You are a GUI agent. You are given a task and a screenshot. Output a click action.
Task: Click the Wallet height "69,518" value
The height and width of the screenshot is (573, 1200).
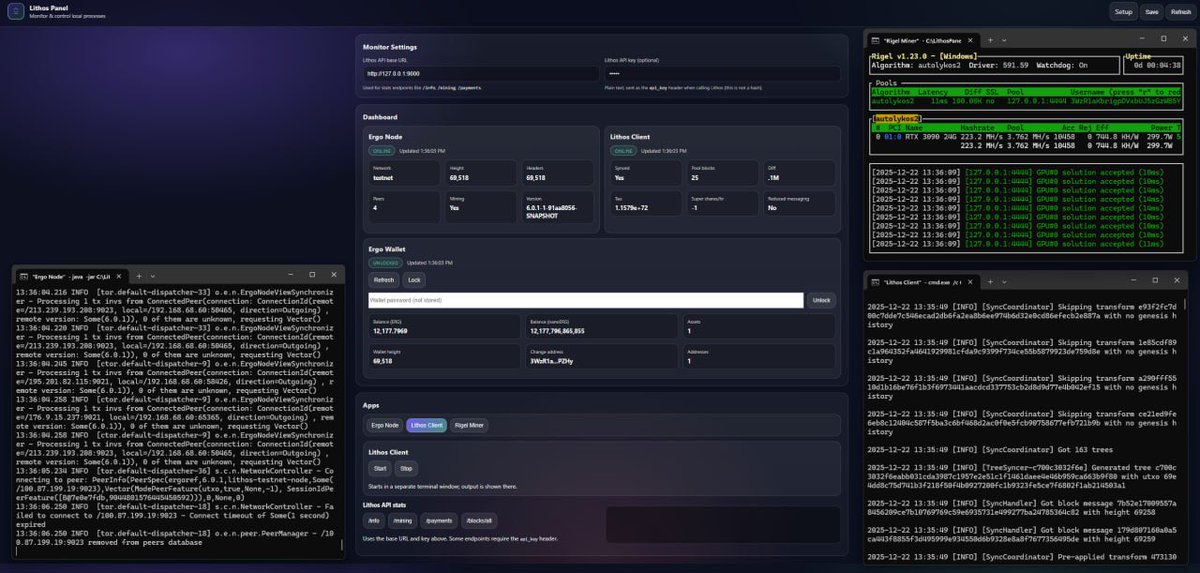tap(383, 363)
